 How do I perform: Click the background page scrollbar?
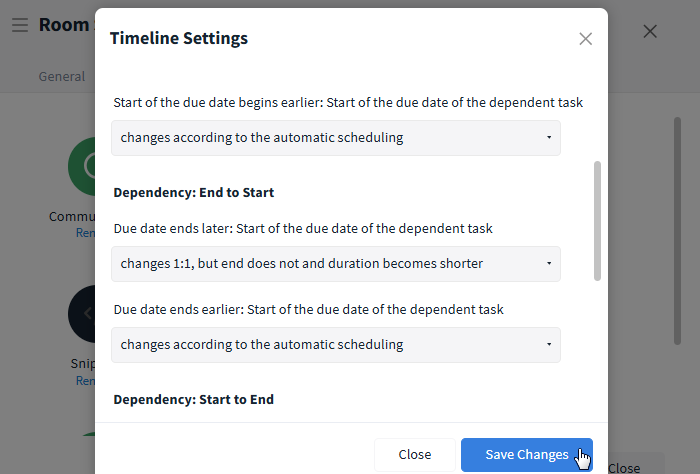coord(677,231)
